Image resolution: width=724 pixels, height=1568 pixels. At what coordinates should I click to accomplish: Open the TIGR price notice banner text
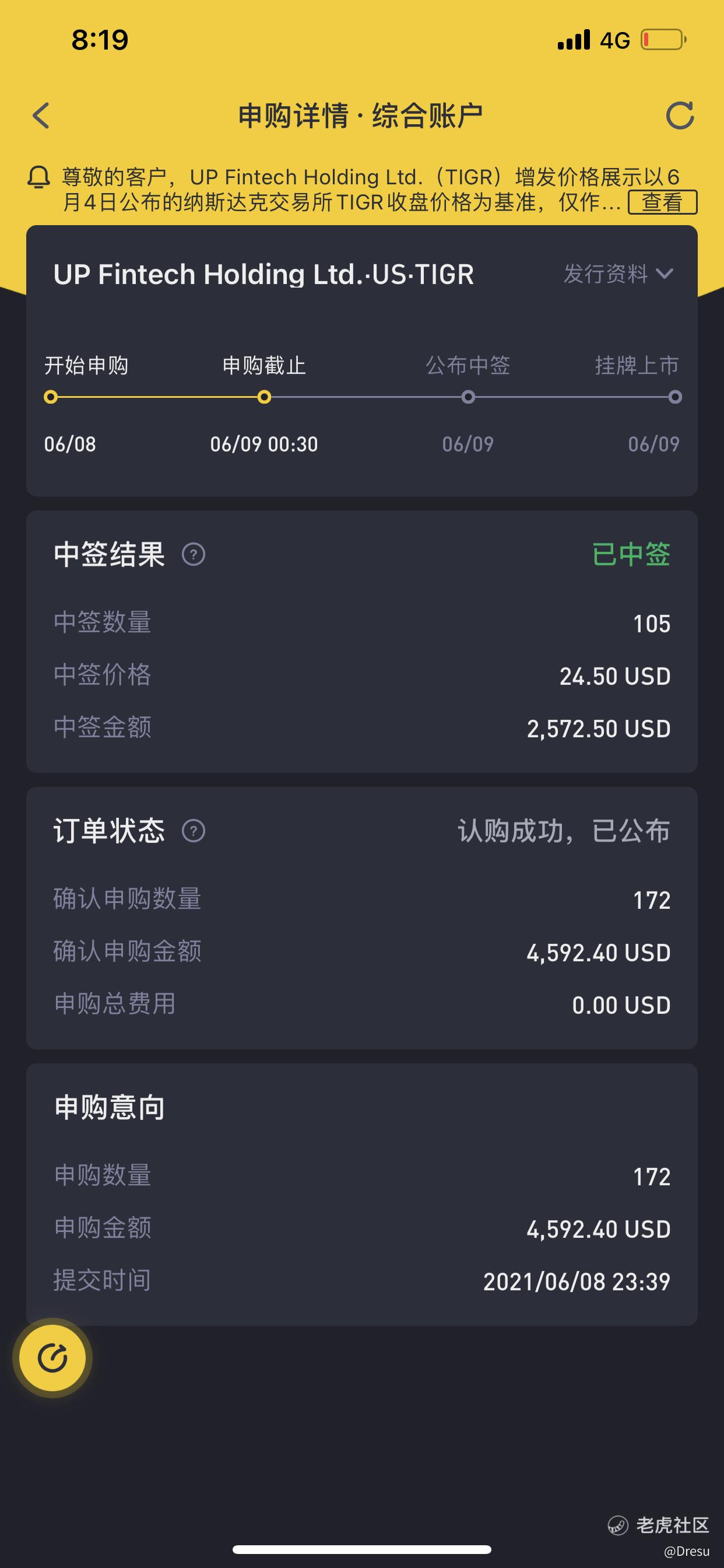[340, 190]
